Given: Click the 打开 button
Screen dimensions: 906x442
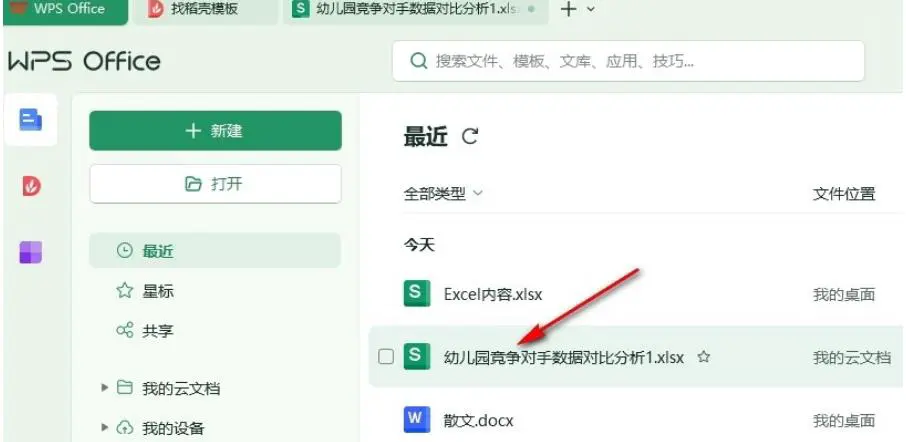Looking at the screenshot, I should coord(216,184).
